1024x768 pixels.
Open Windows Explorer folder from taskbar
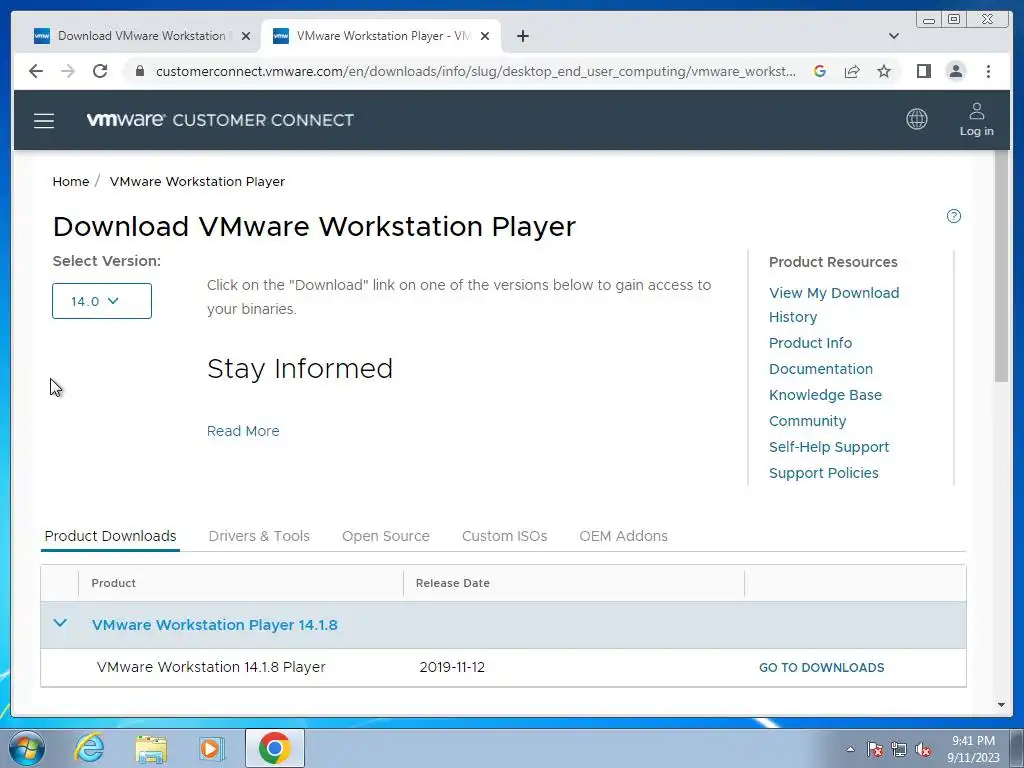click(x=151, y=748)
